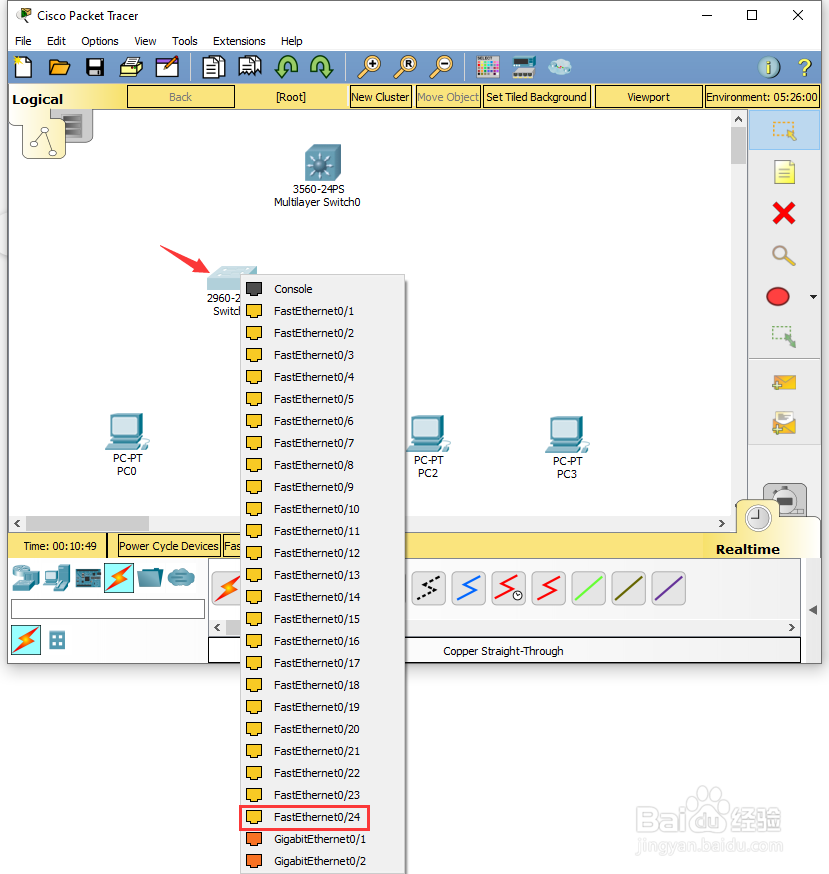Select FastEthernet0/1 port
This screenshot has width=829, height=874.
click(x=323, y=311)
